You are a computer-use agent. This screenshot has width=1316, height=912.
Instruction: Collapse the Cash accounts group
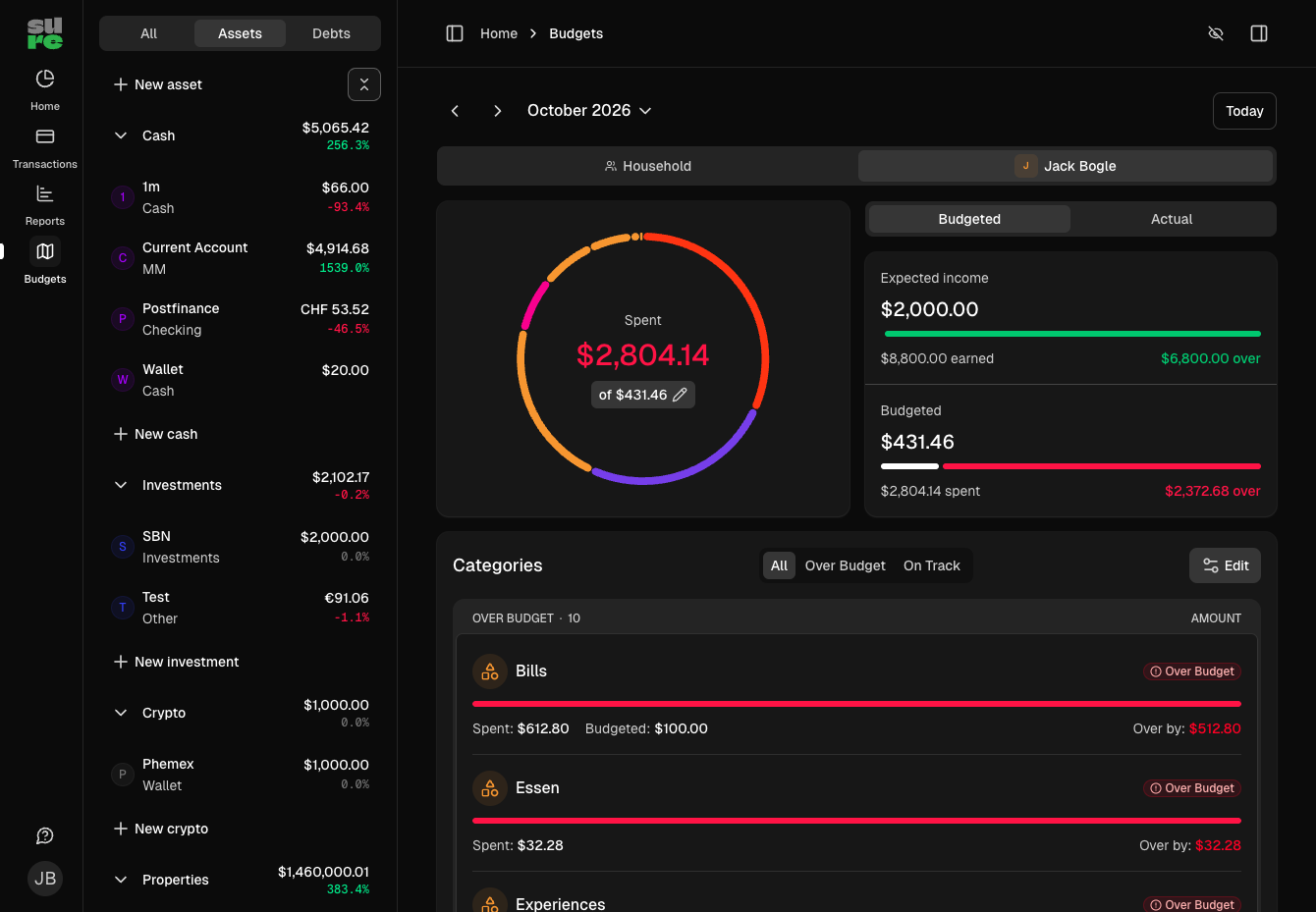click(121, 135)
